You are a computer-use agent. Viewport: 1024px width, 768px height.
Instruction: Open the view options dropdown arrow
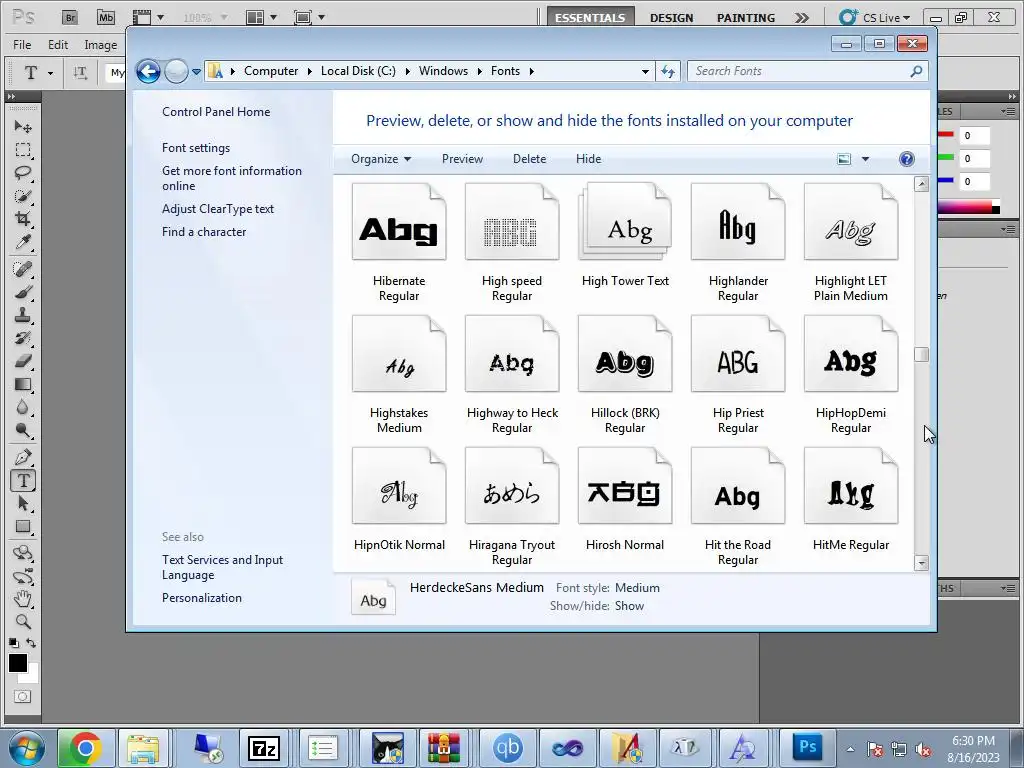point(865,159)
